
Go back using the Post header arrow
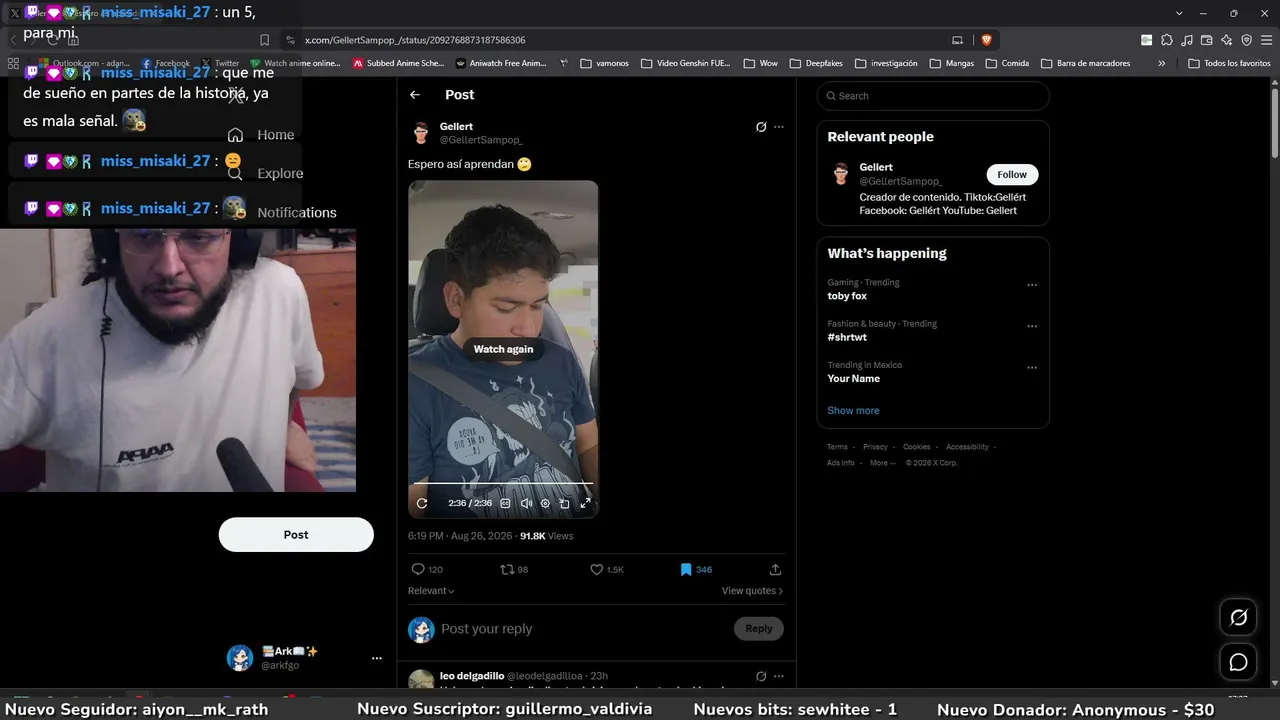point(415,95)
